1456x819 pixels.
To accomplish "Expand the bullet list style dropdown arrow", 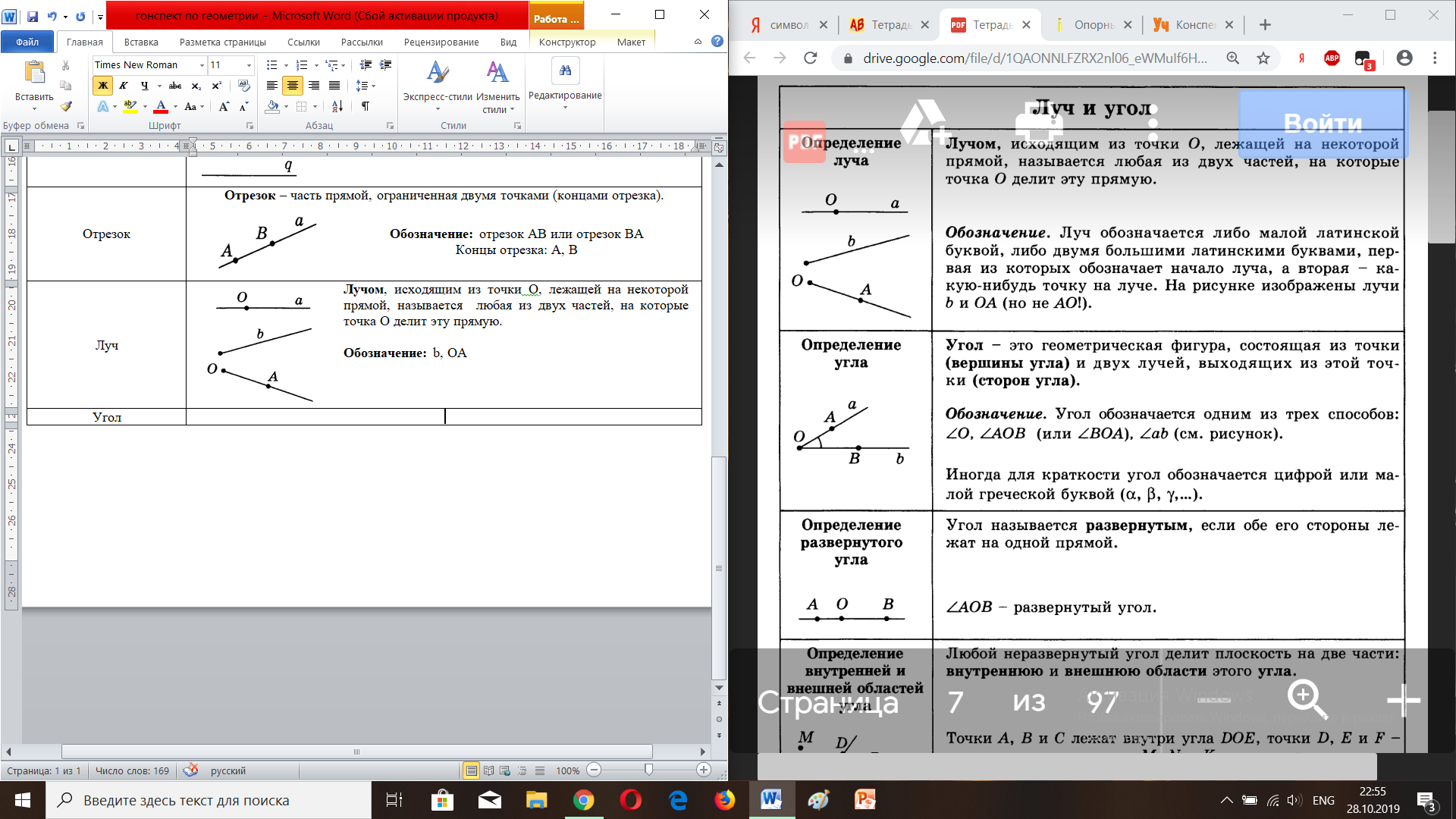I will [285, 66].
